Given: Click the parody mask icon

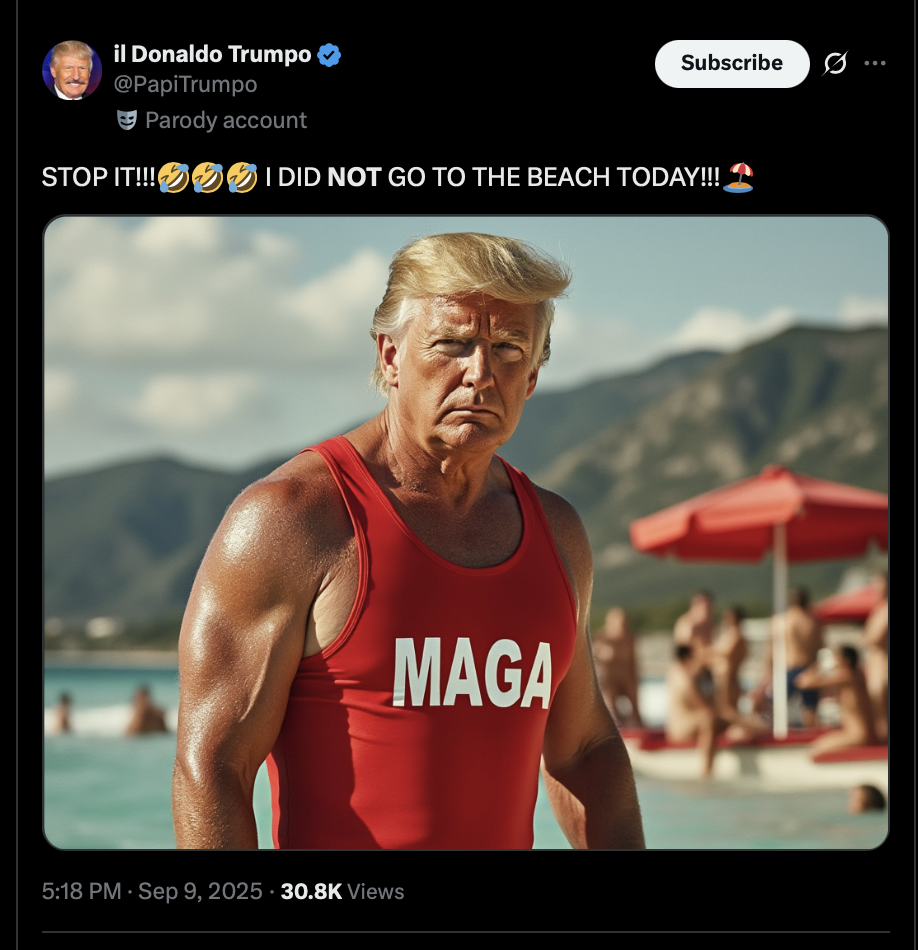Looking at the screenshot, I should pos(127,120).
